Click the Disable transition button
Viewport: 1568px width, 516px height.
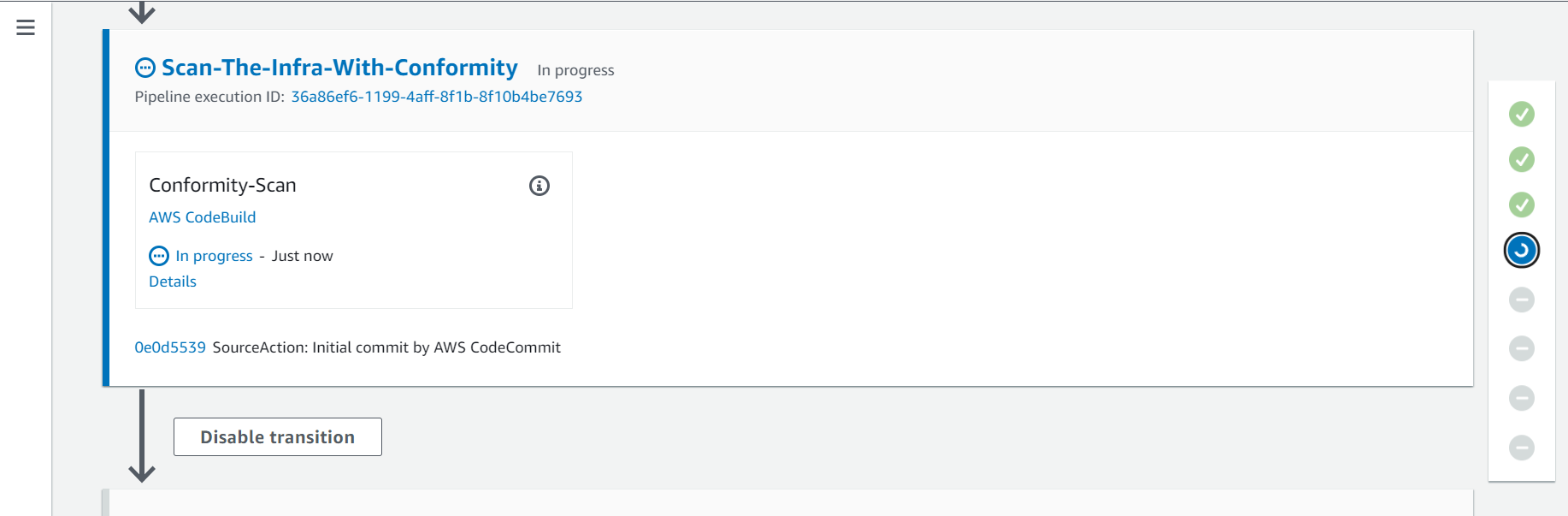278,437
